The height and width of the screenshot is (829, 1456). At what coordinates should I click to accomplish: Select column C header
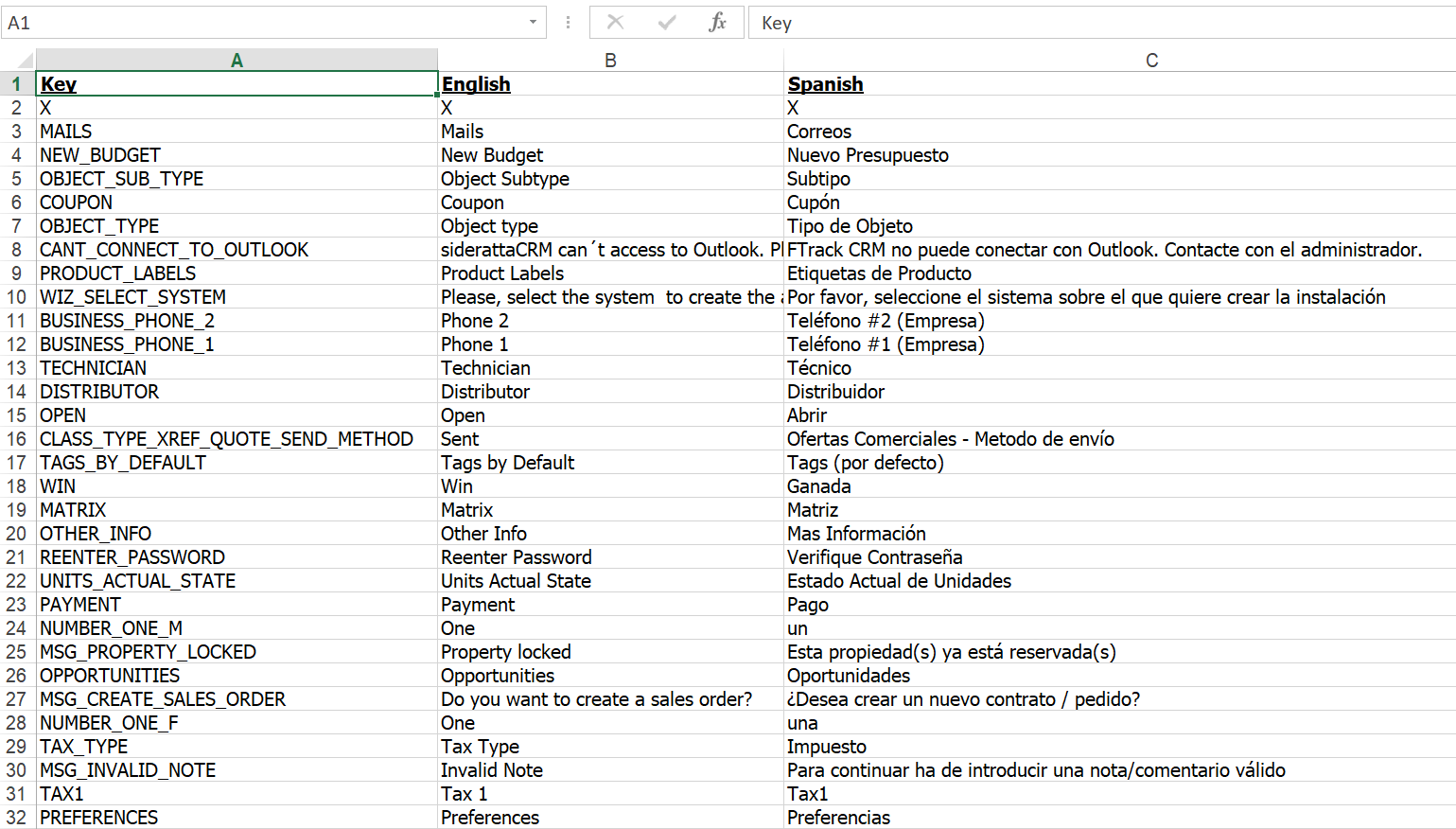pyautogui.click(x=1120, y=61)
